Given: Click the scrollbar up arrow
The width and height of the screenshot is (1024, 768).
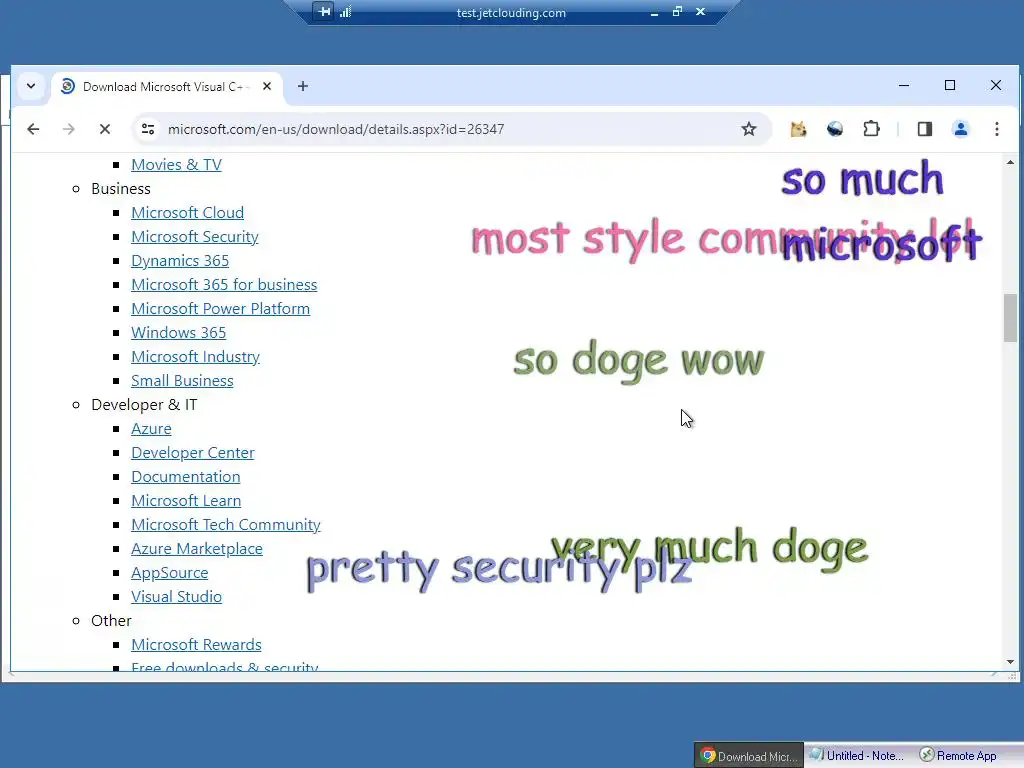Looking at the screenshot, I should pos(1010,162).
